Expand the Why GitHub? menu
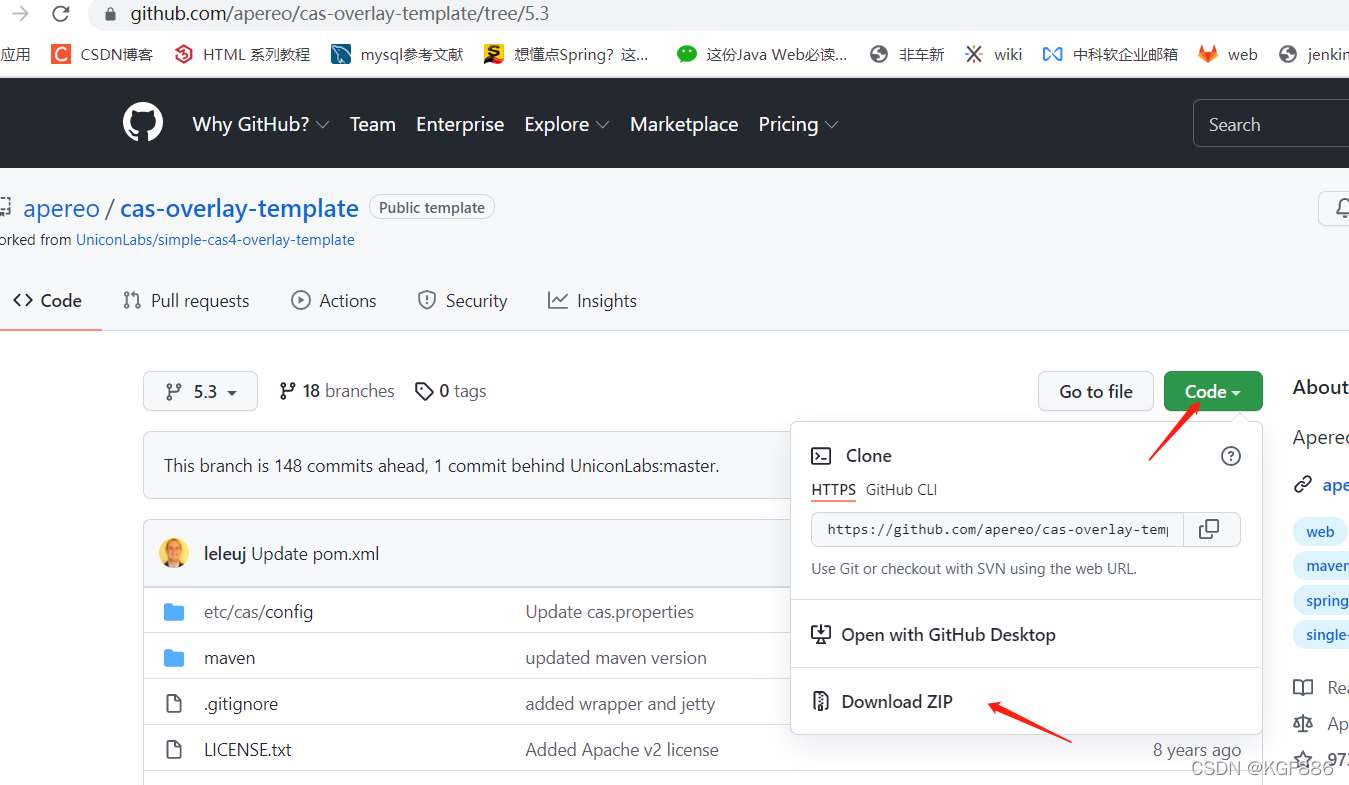 (x=260, y=124)
